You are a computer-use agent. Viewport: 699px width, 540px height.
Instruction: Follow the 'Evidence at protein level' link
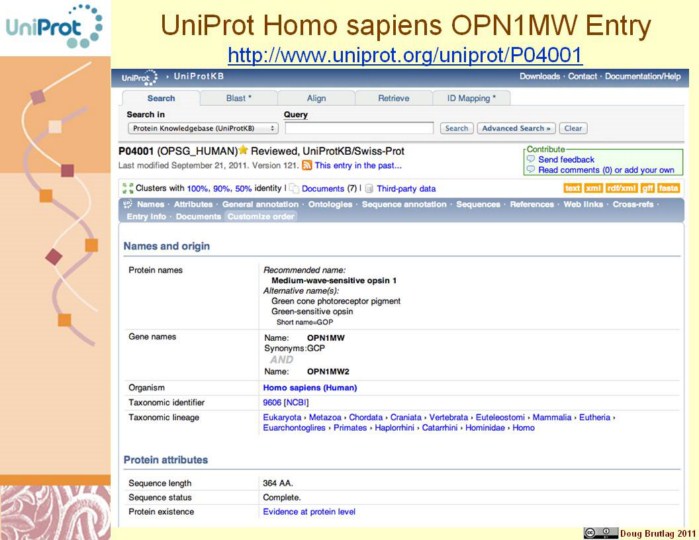(308, 511)
